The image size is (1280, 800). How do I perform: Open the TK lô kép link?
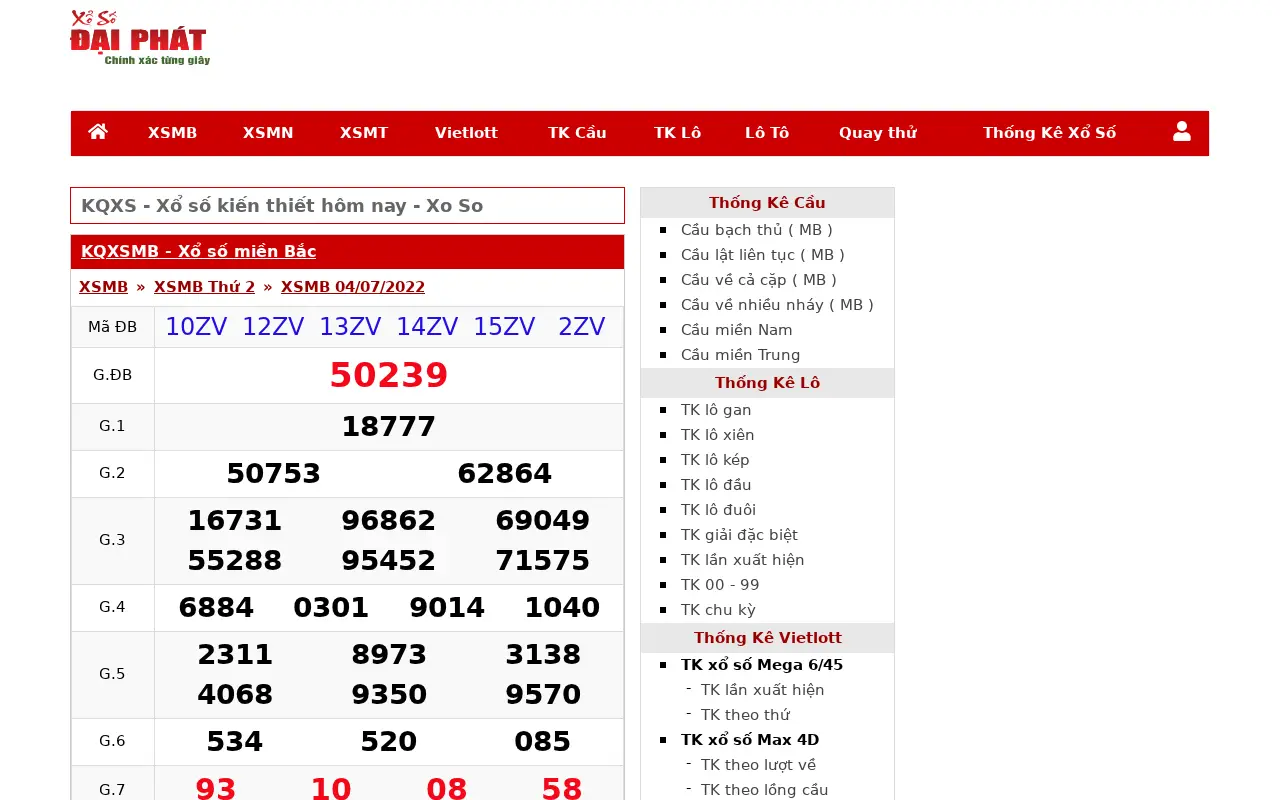pyautogui.click(x=715, y=460)
